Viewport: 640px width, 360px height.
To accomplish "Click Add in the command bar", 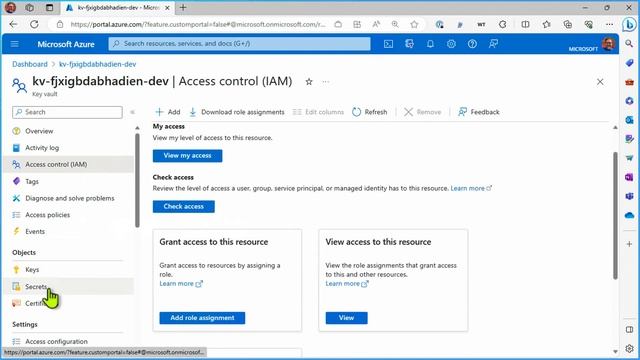I will [168, 112].
